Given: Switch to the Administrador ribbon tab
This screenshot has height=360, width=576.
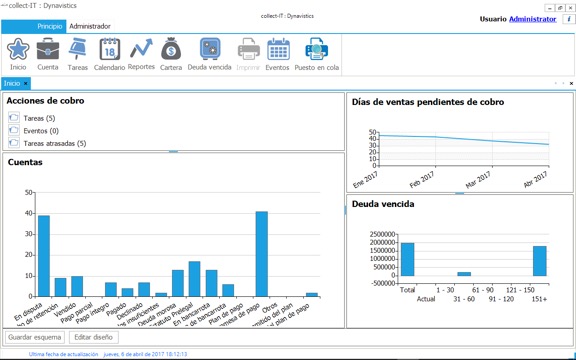Looking at the screenshot, I should click(x=90, y=26).
